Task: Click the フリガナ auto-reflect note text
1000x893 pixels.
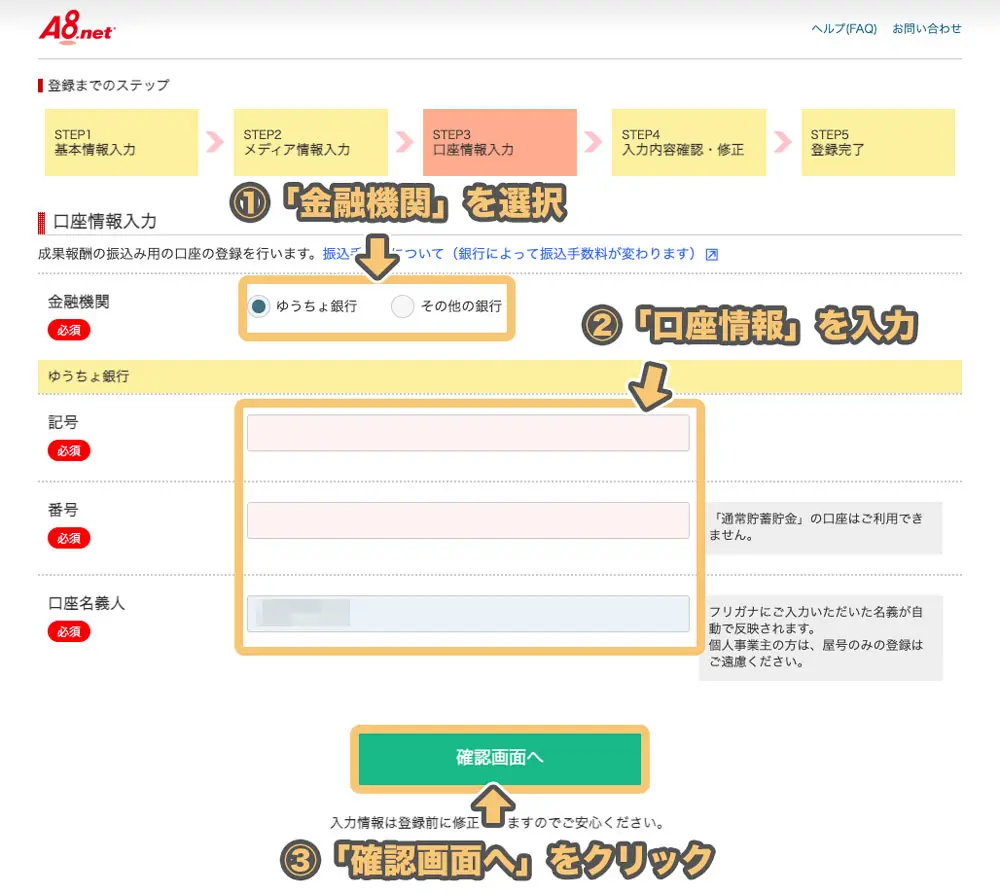Action: point(816,637)
